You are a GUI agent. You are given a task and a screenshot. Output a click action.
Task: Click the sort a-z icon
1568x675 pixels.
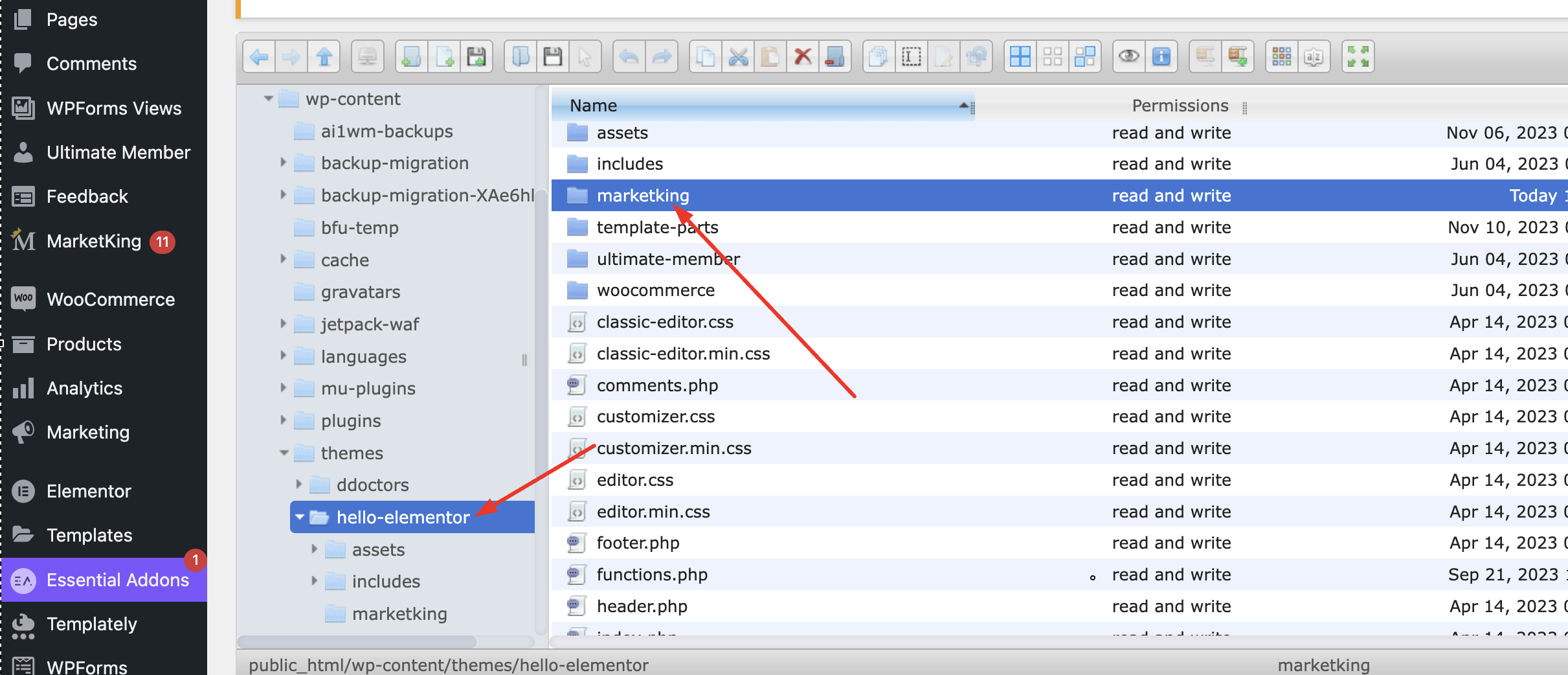(x=1314, y=57)
